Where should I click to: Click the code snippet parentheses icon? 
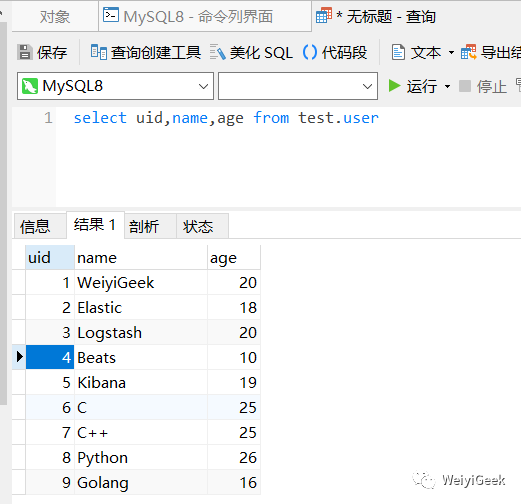click(310, 52)
